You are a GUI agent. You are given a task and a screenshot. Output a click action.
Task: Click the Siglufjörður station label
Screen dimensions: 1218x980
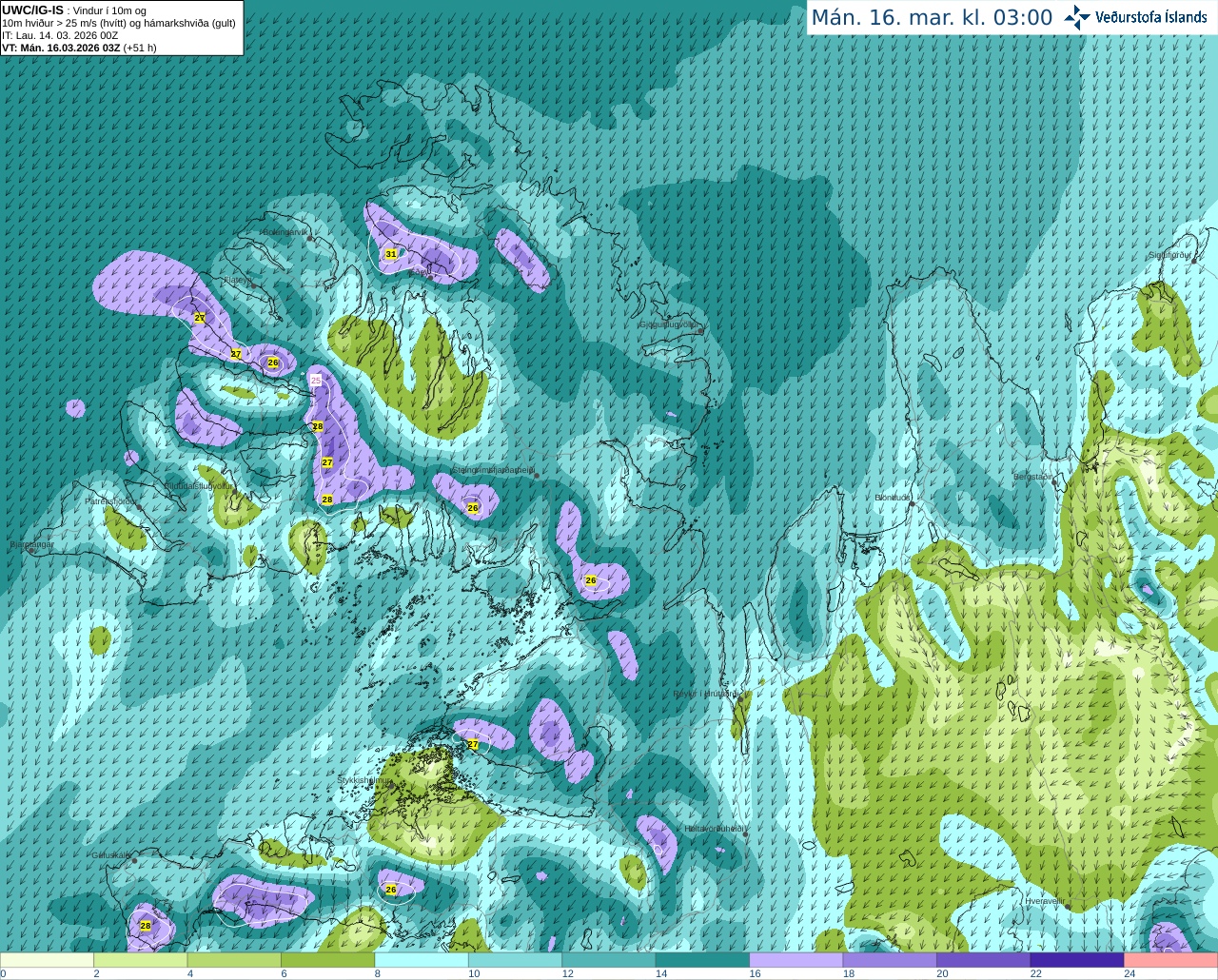(1170, 255)
